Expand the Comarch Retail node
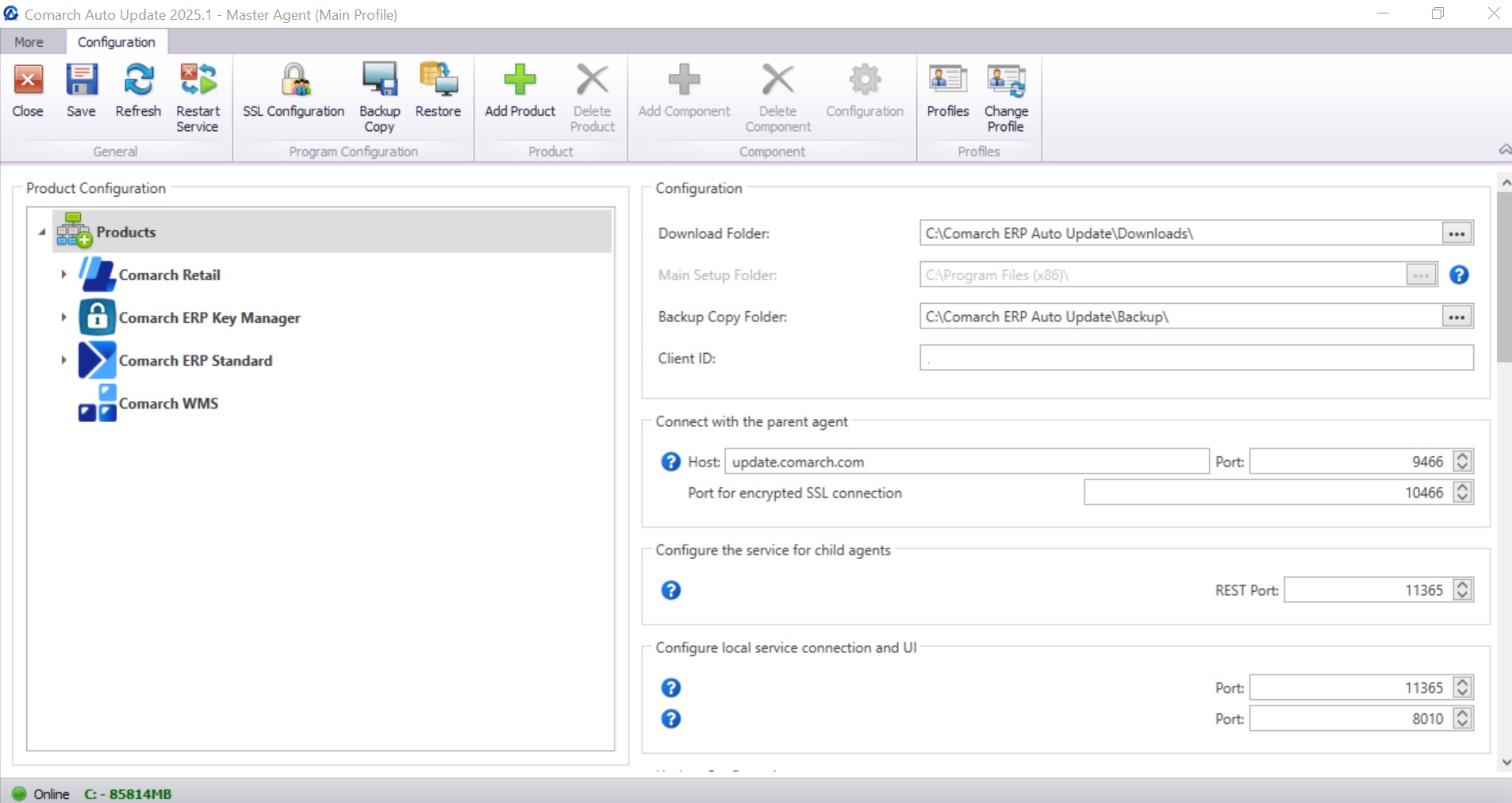This screenshot has height=803, width=1512. click(63, 275)
